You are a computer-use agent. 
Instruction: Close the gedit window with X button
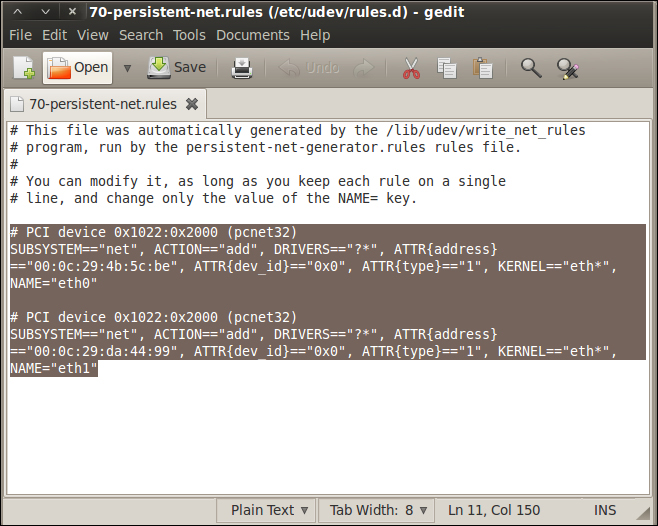point(72,12)
